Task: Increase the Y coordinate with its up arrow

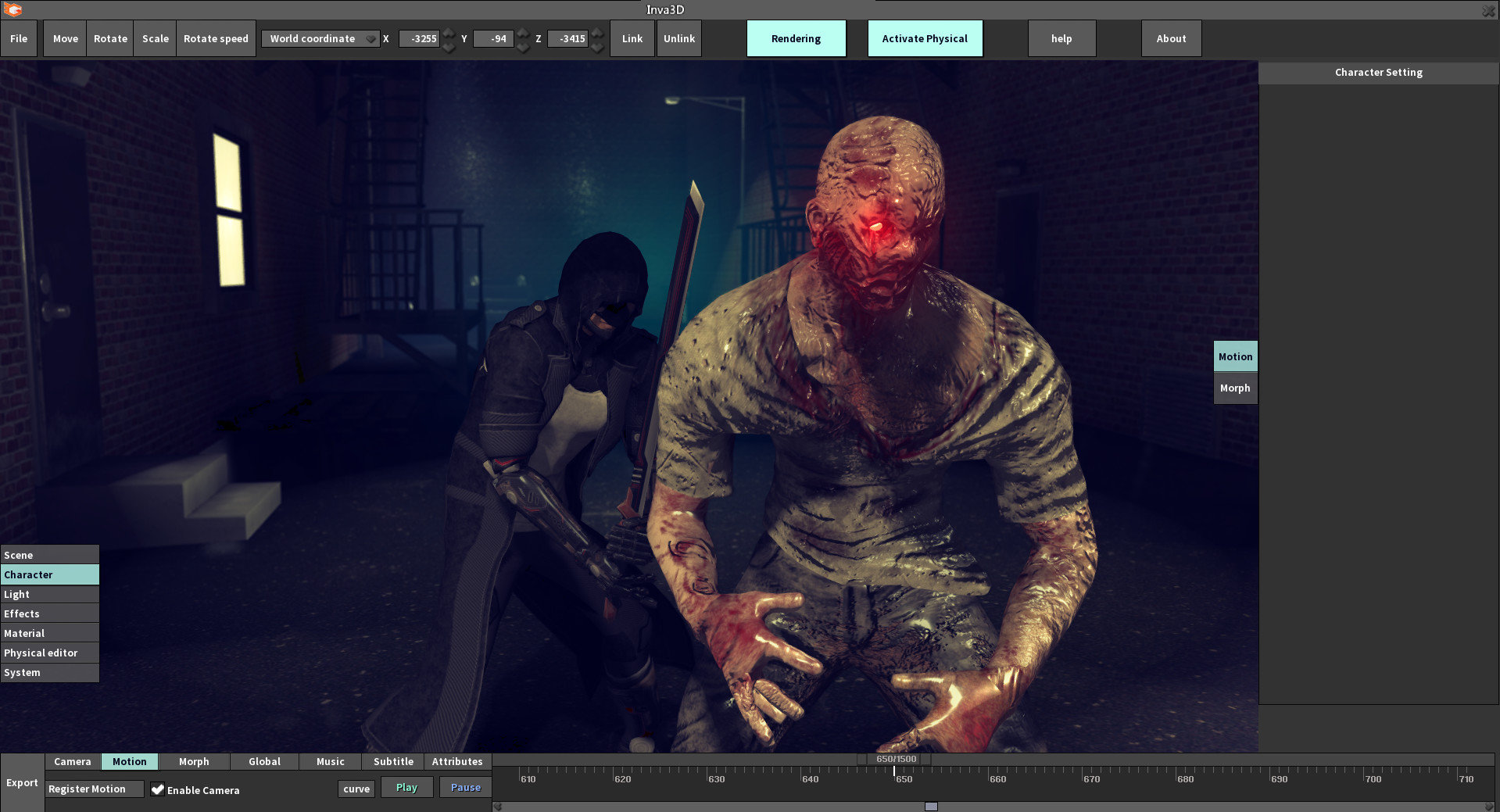Action: click(x=522, y=33)
